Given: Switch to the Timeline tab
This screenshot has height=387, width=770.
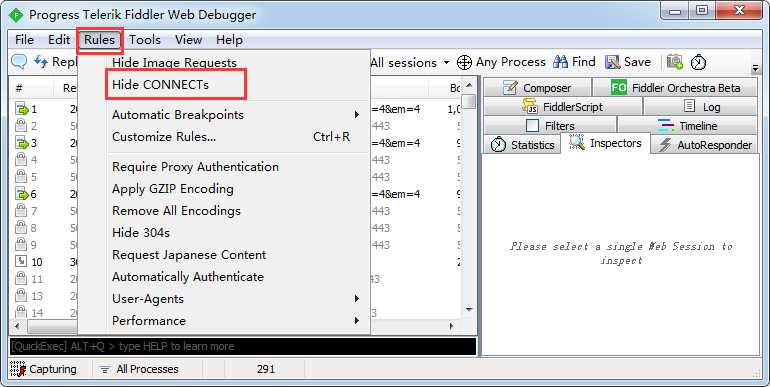Looking at the screenshot, I should pyautogui.click(x=687, y=126).
